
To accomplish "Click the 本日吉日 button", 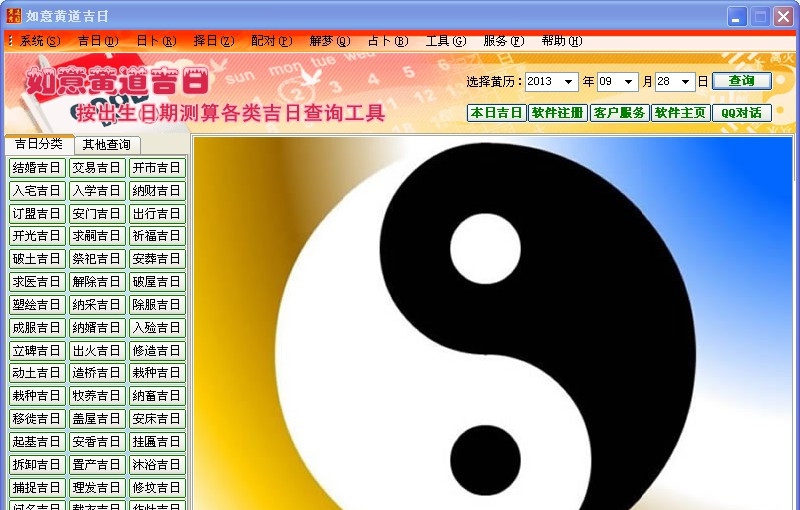I will click(x=496, y=113).
